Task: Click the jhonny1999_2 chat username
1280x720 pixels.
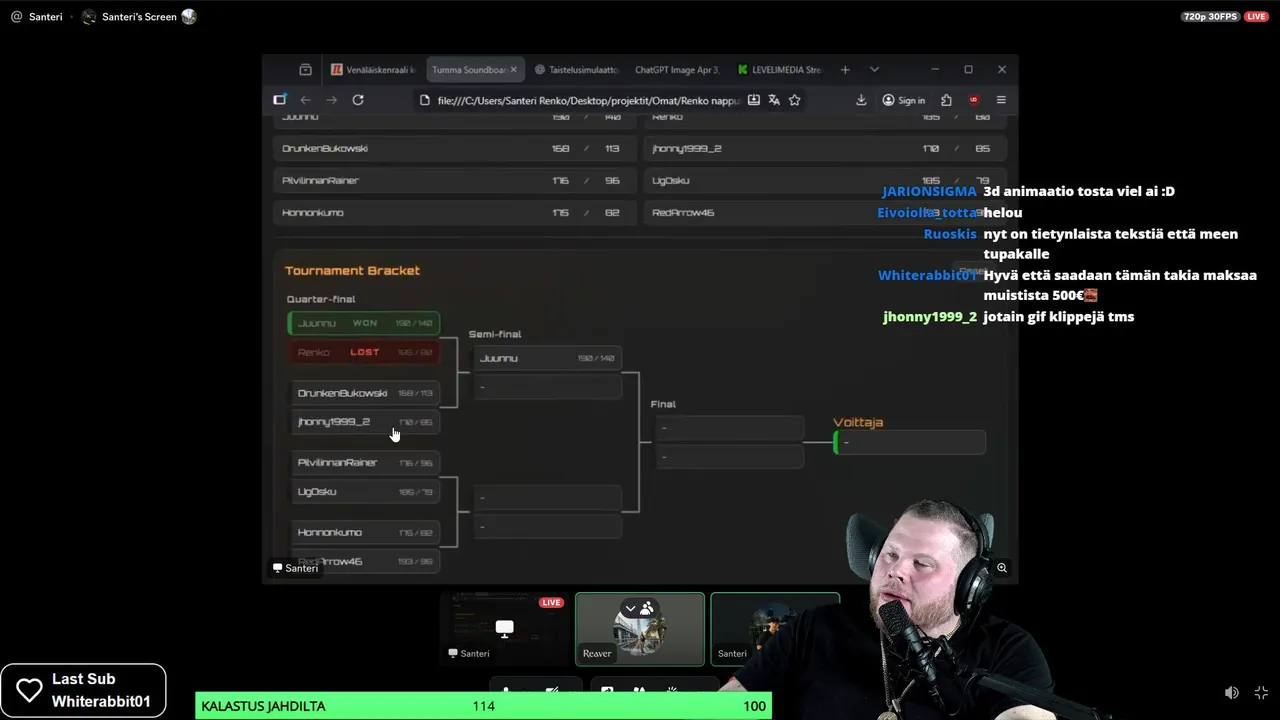Action: pos(930,317)
